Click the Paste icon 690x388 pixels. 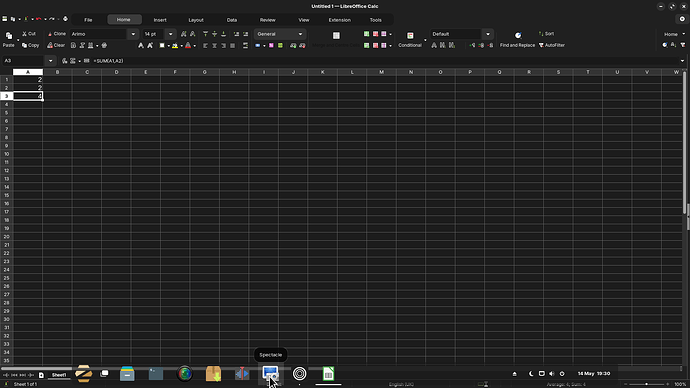click(x=9, y=36)
